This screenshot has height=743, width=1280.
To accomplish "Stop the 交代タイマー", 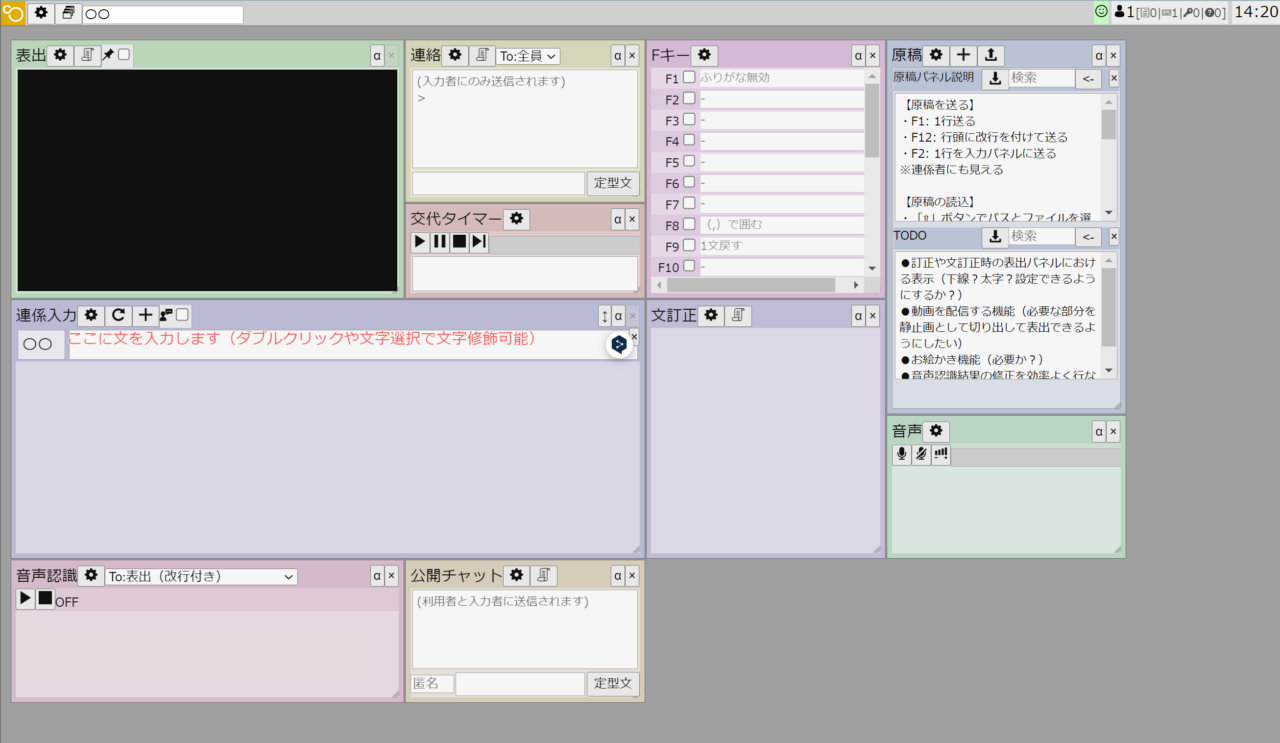I will coord(459,242).
